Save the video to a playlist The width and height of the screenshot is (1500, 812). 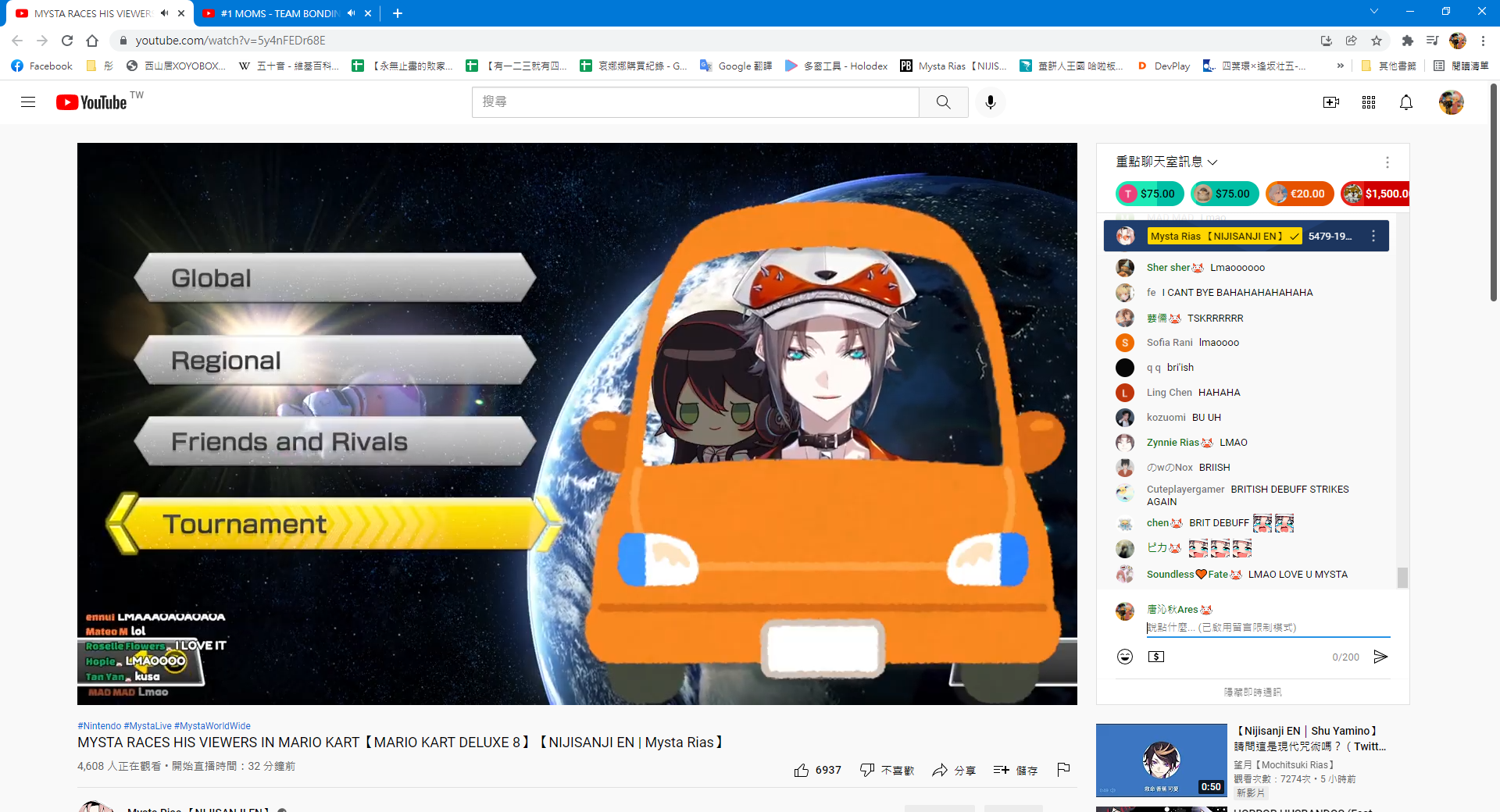tap(1016, 770)
